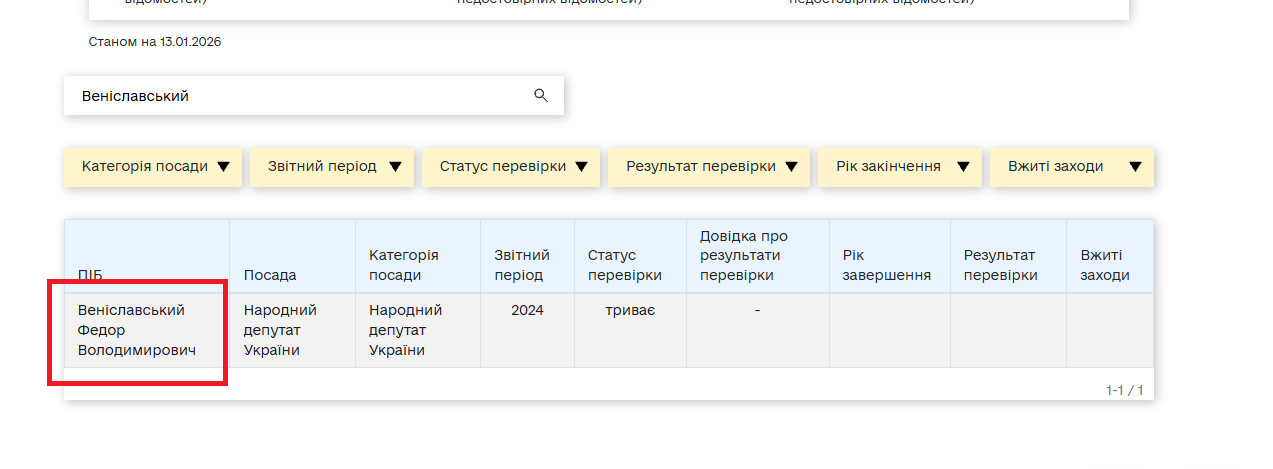Click the 2024 reporting period cell
1273x469 pixels.
[x=527, y=310]
